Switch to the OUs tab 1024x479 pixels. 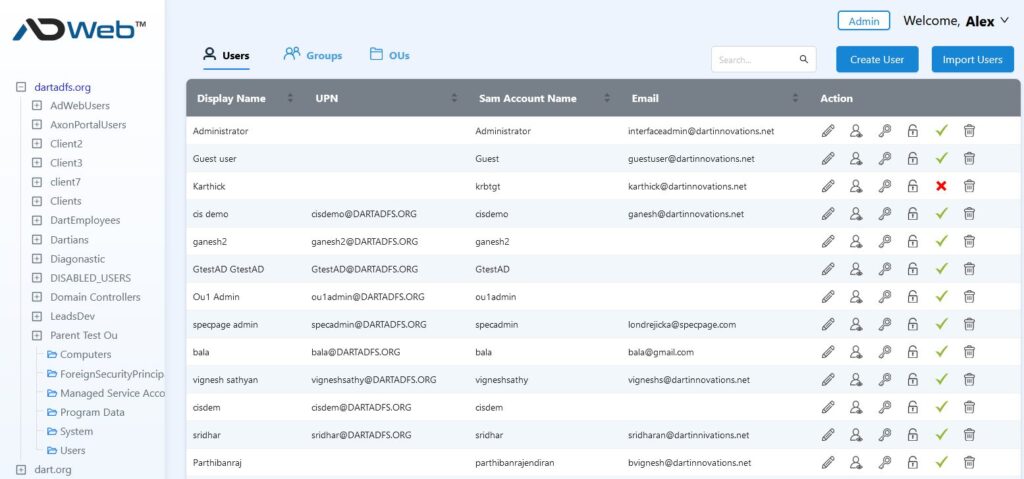point(390,56)
